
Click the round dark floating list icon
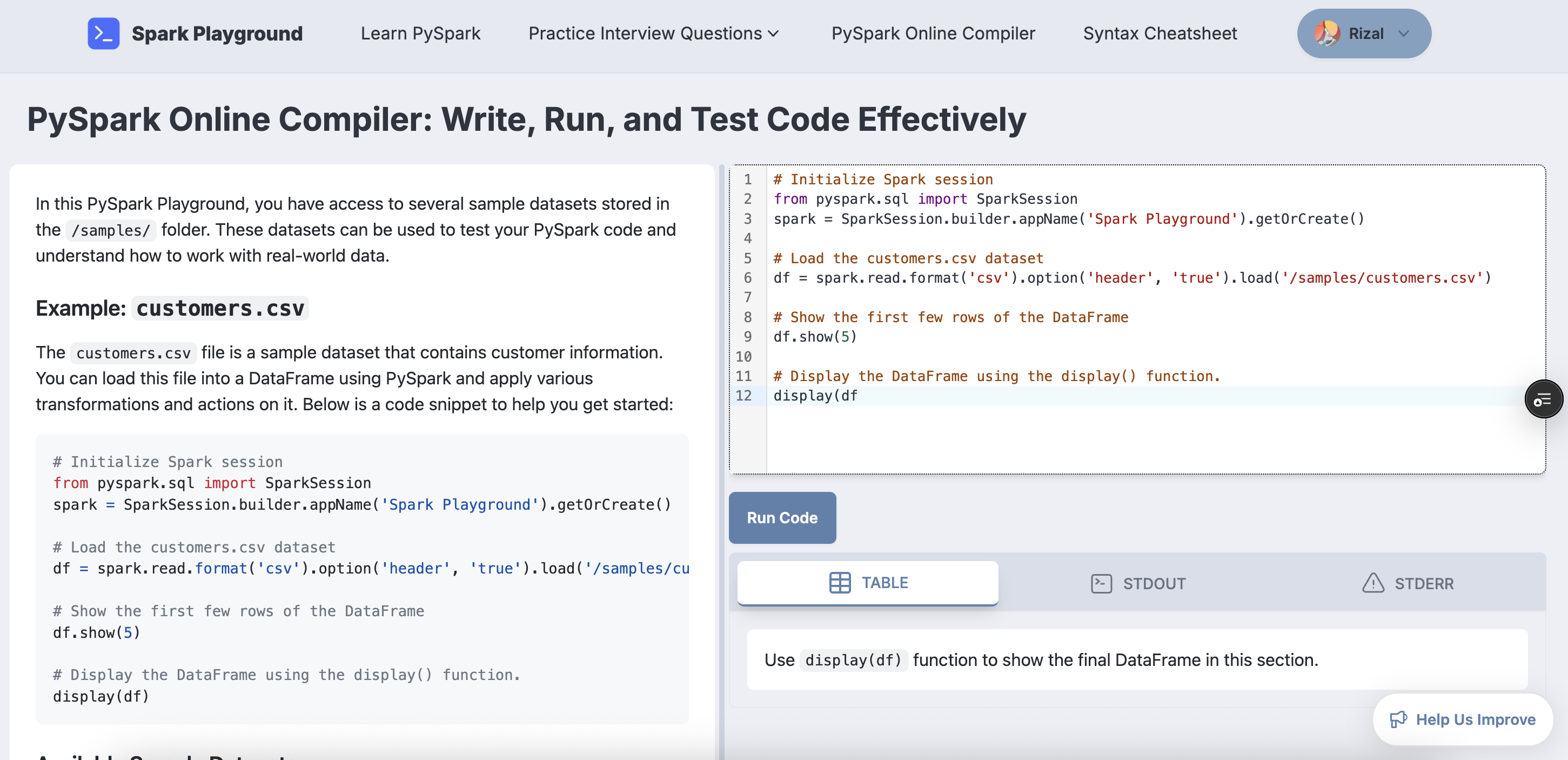coord(1543,399)
